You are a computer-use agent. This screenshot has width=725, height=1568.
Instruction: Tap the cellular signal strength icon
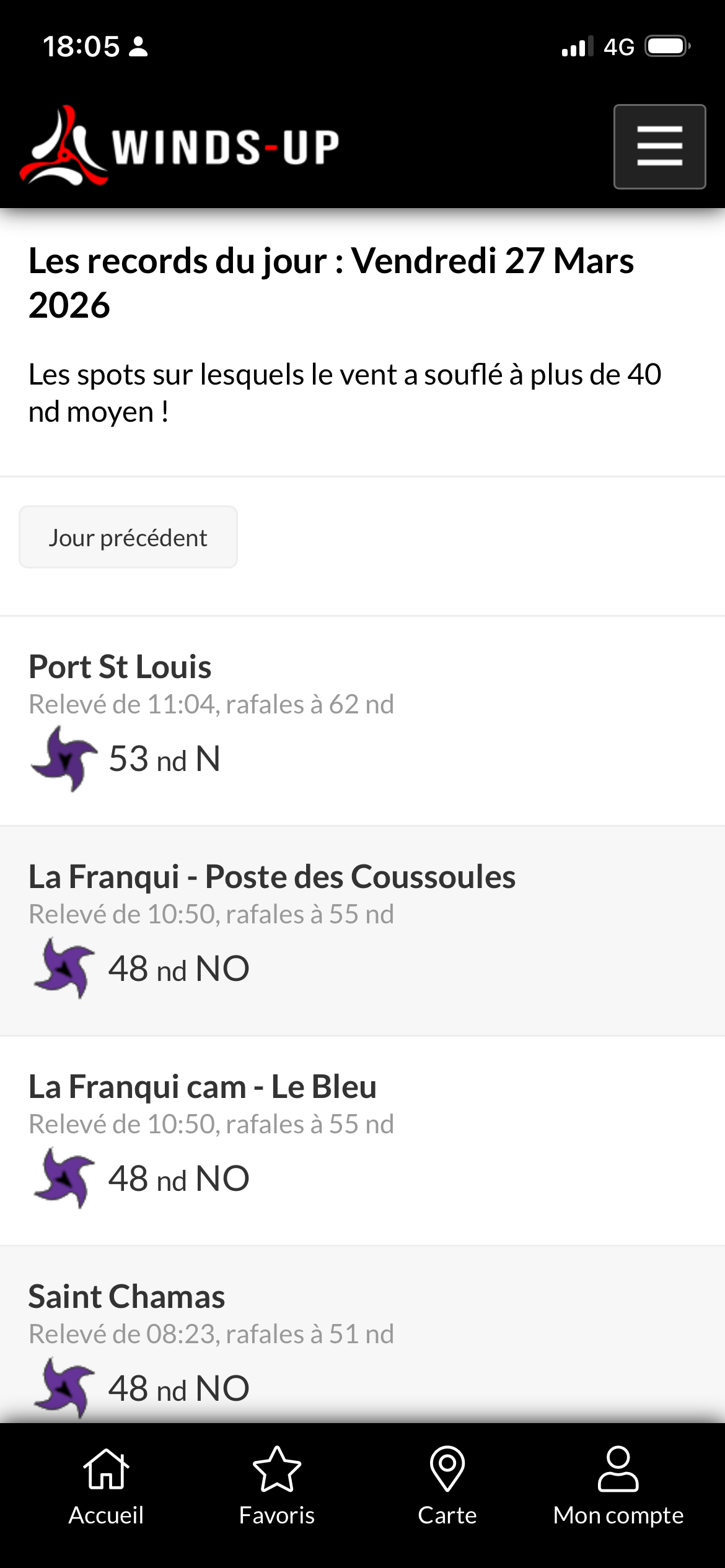pos(577,47)
